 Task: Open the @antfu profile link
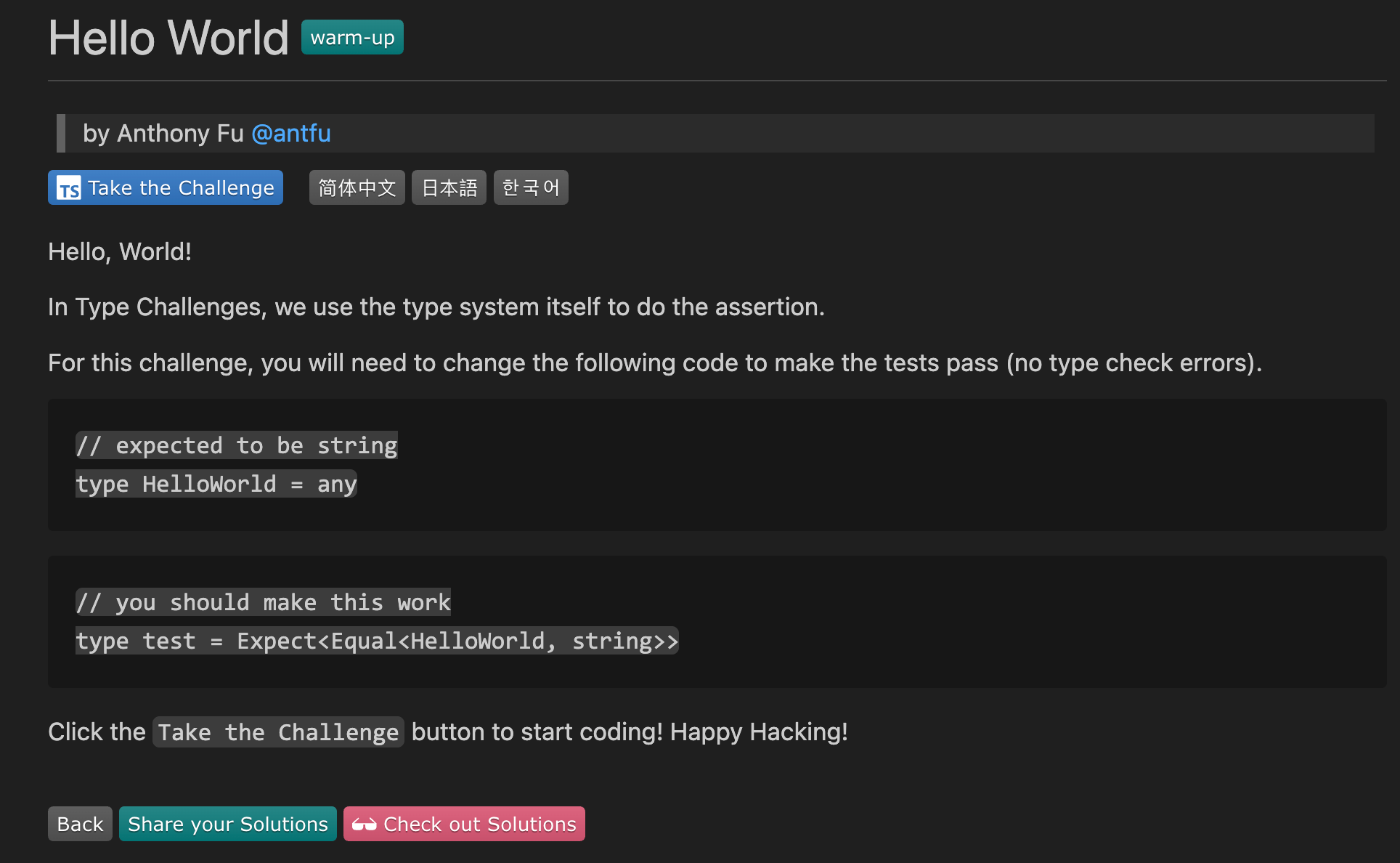[x=290, y=134]
